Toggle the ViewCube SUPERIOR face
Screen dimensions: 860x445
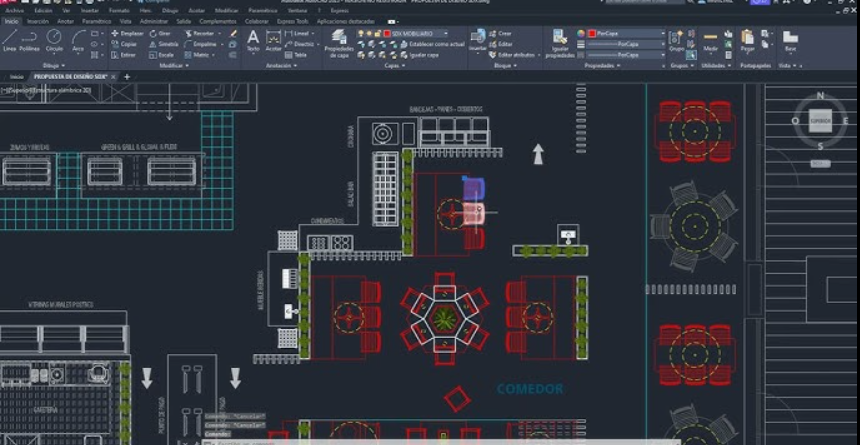point(820,120)
